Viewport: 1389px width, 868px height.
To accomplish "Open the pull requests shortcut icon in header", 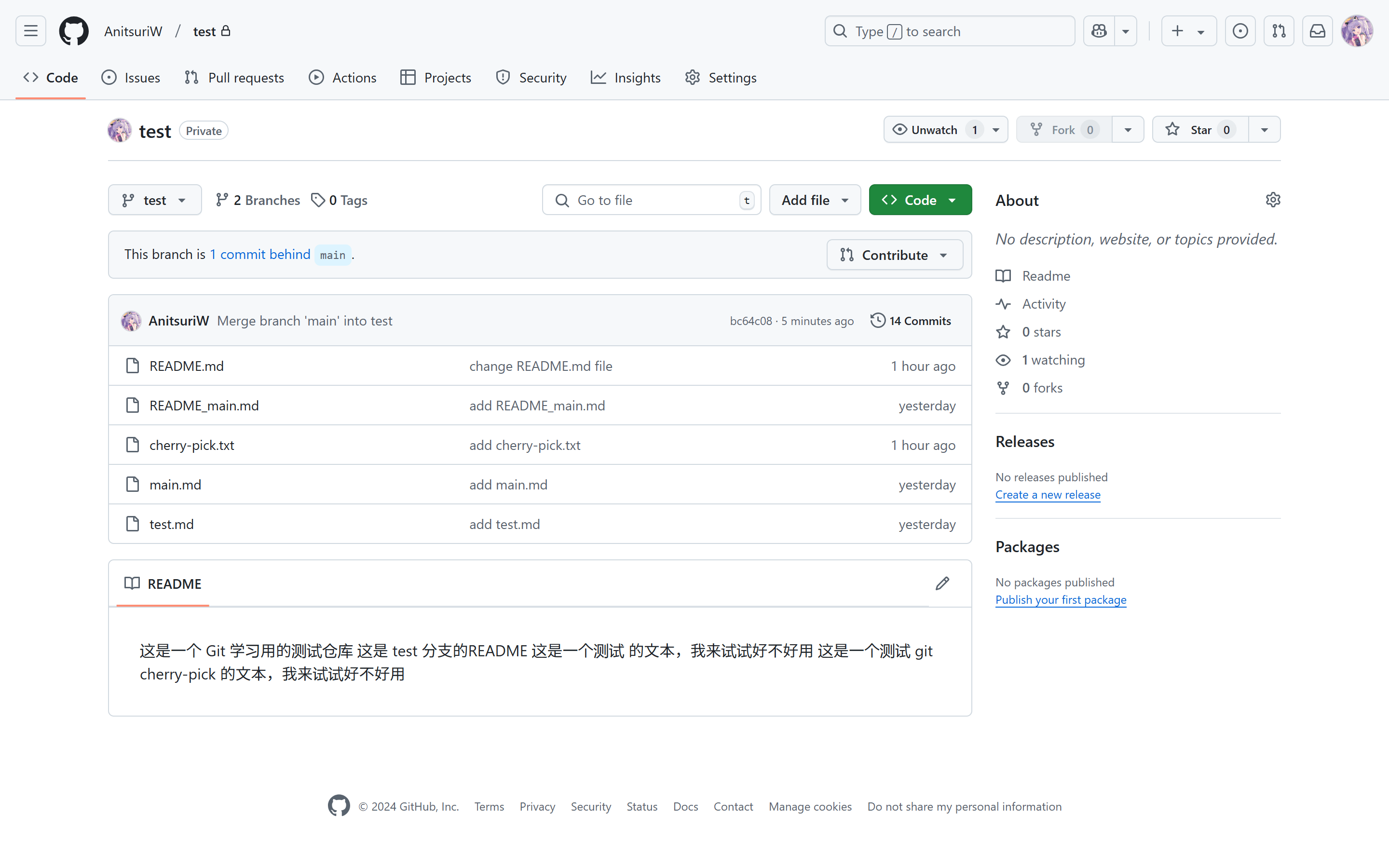I will click(1278, 31).
